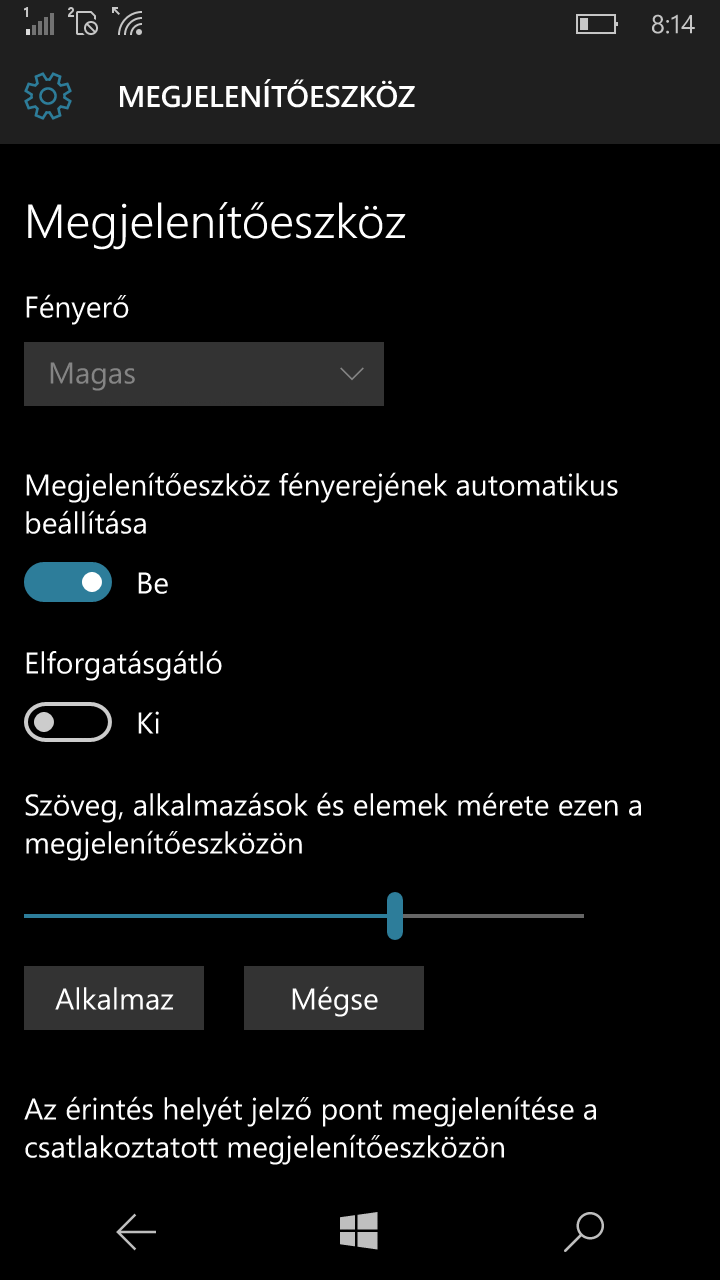Tap the Megjelenítőeszköz page heading
The width and height of the screenshot is (720, 1280).
tap(215, 223)
